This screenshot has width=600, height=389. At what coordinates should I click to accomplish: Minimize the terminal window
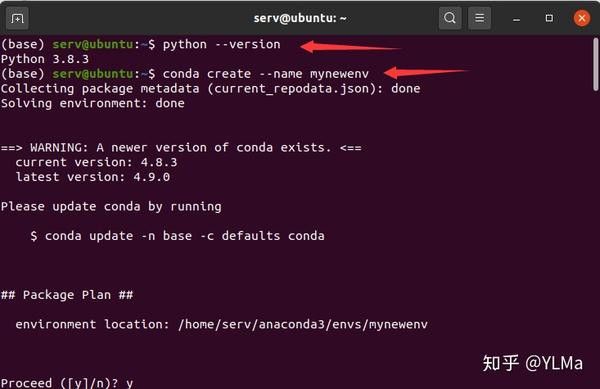pos(516,18)
